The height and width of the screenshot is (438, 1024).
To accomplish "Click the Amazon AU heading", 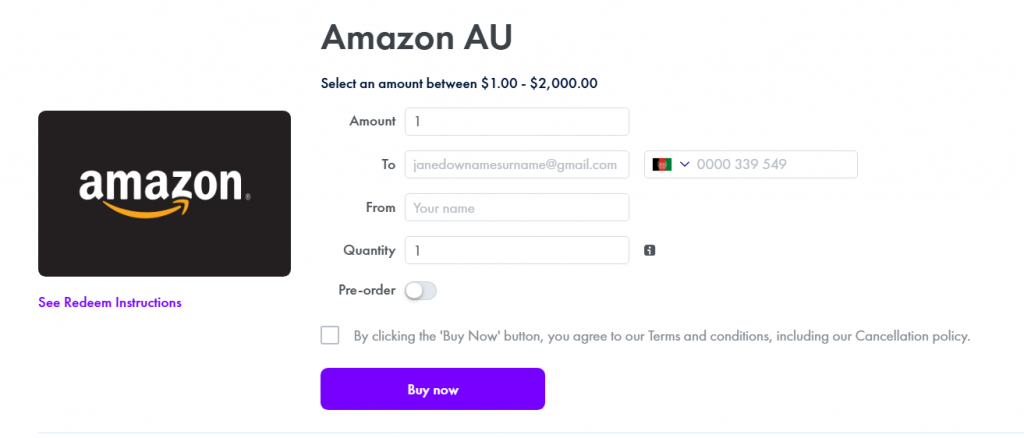I will pyautogui.click(x=416, y=38).
